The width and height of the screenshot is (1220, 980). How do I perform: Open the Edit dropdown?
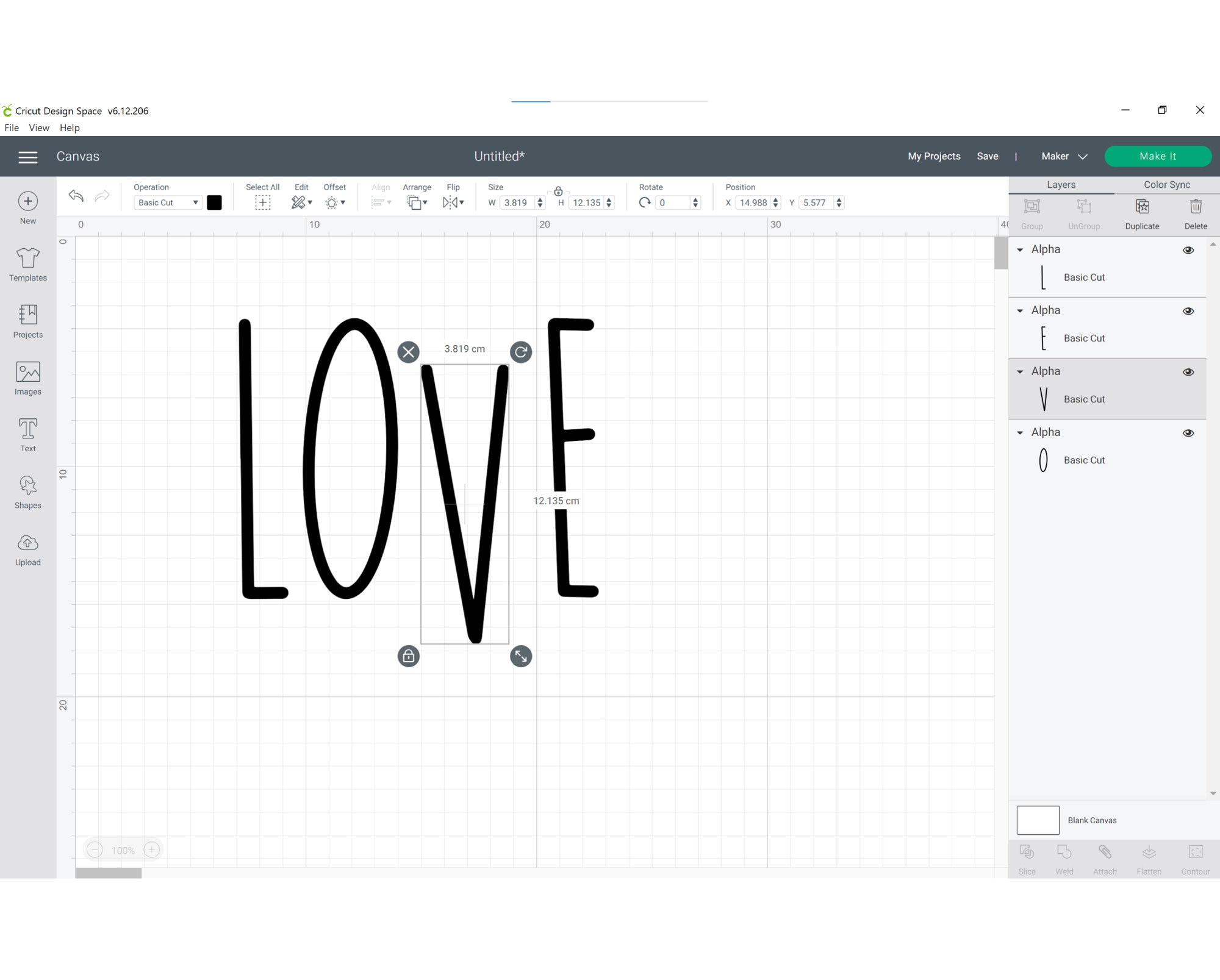[x=301, y=202]
